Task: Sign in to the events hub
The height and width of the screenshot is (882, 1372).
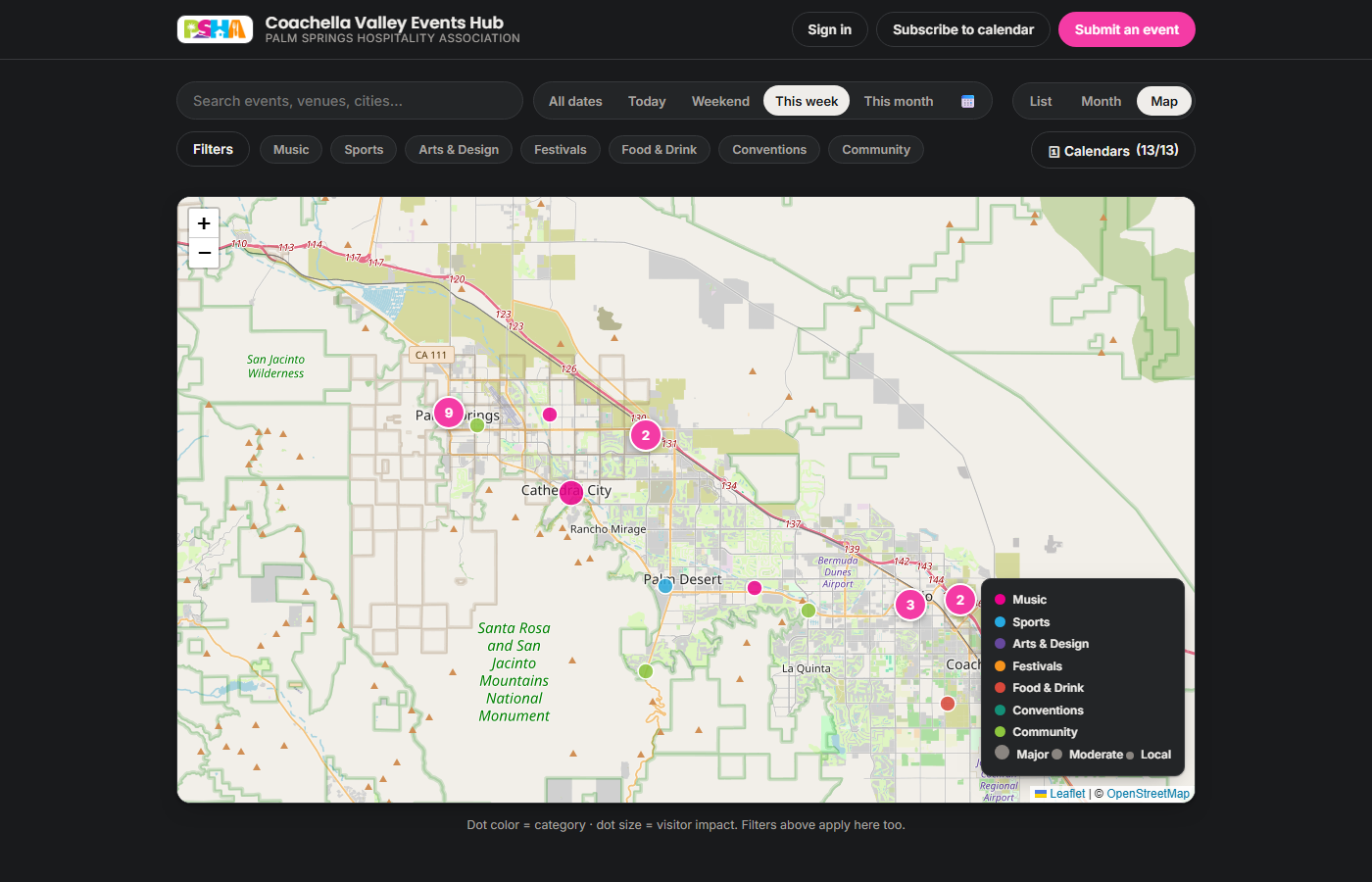Action: (x=829, y=29)
